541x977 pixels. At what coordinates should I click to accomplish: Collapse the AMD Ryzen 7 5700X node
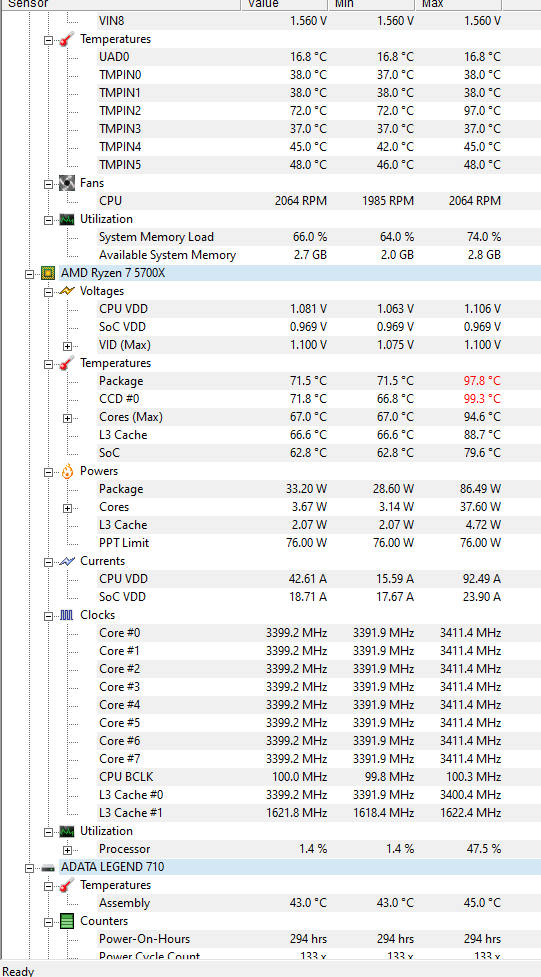(x=29, y=274)
